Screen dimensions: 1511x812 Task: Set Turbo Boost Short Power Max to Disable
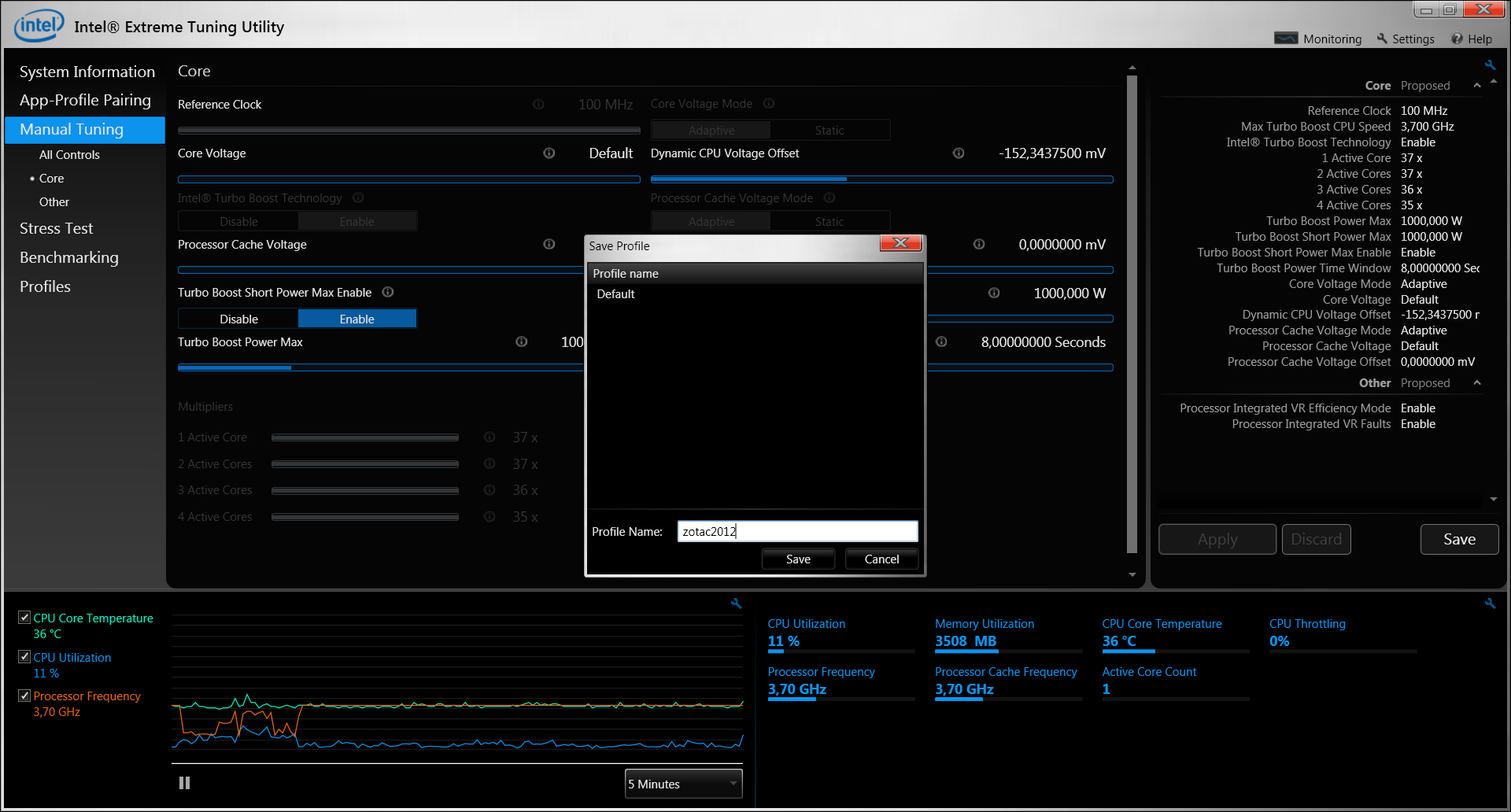(x=238, y=319)
